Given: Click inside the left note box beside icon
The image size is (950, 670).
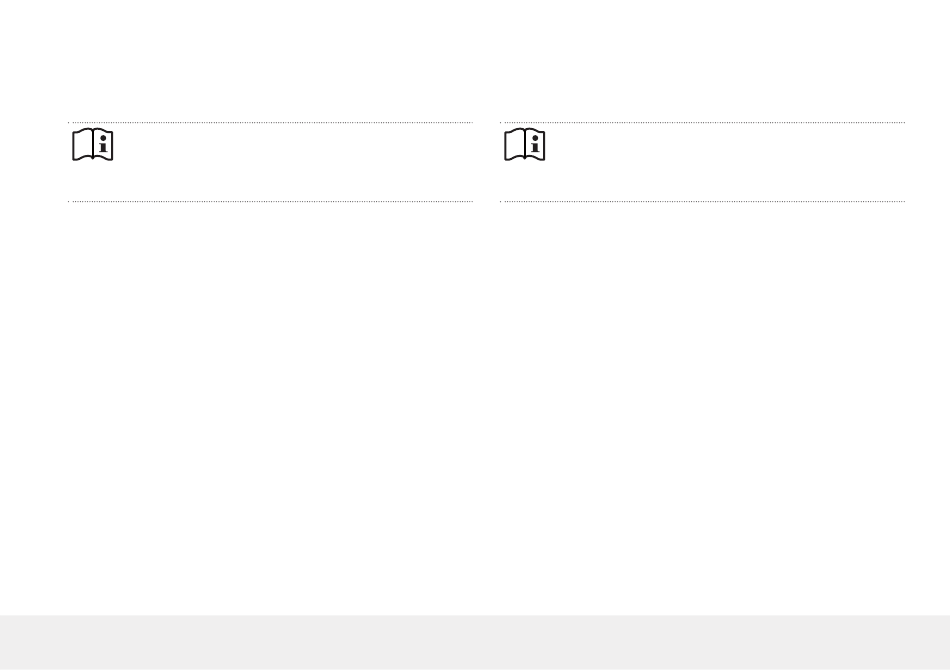Looking at the screenshot, I should point(294,162).
